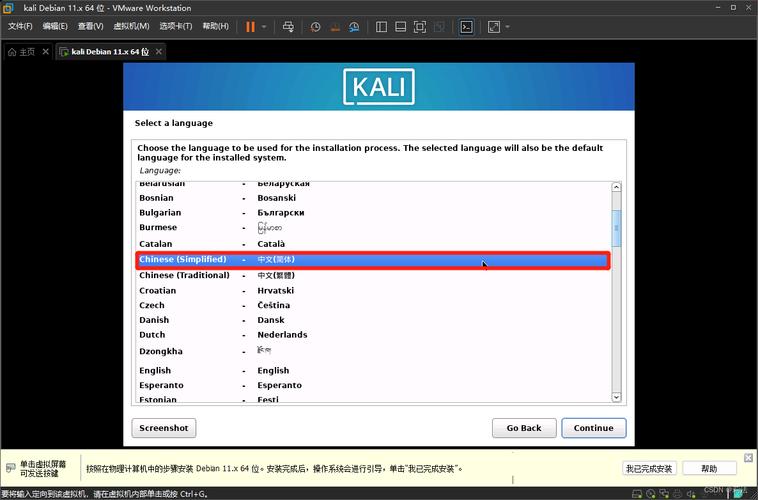Pick Danish from the language list
This screenshot has height=500, width=758.
(x=371, y=320)
